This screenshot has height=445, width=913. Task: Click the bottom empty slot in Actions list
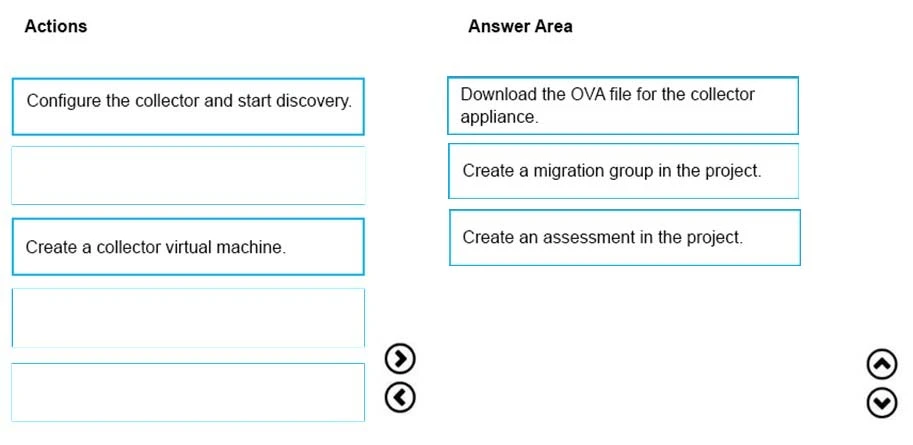(x=188, y=392)
